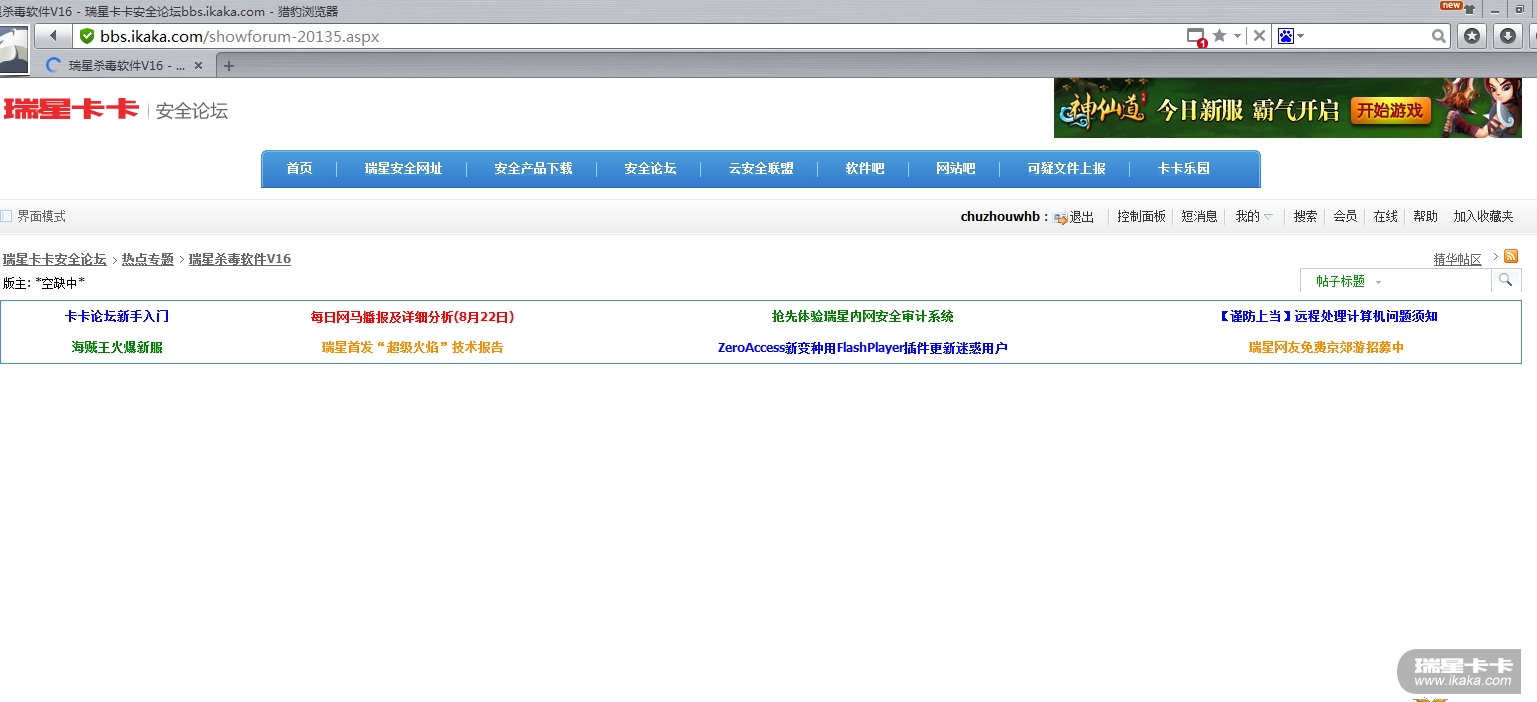Image resolution: width=1537 pixels, height=702 pixels.
Task: Click the browser back arrow button
Action: tap(53, 36)
